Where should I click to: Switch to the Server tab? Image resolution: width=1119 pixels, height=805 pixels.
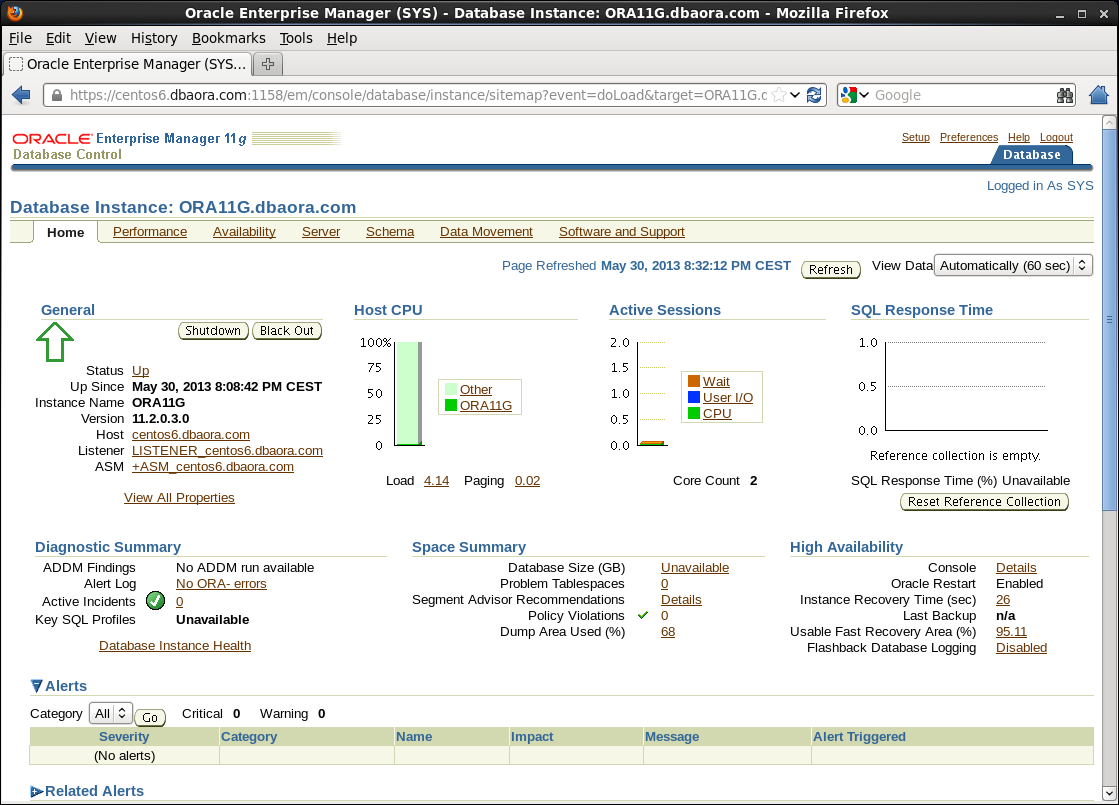pos(321,231)
